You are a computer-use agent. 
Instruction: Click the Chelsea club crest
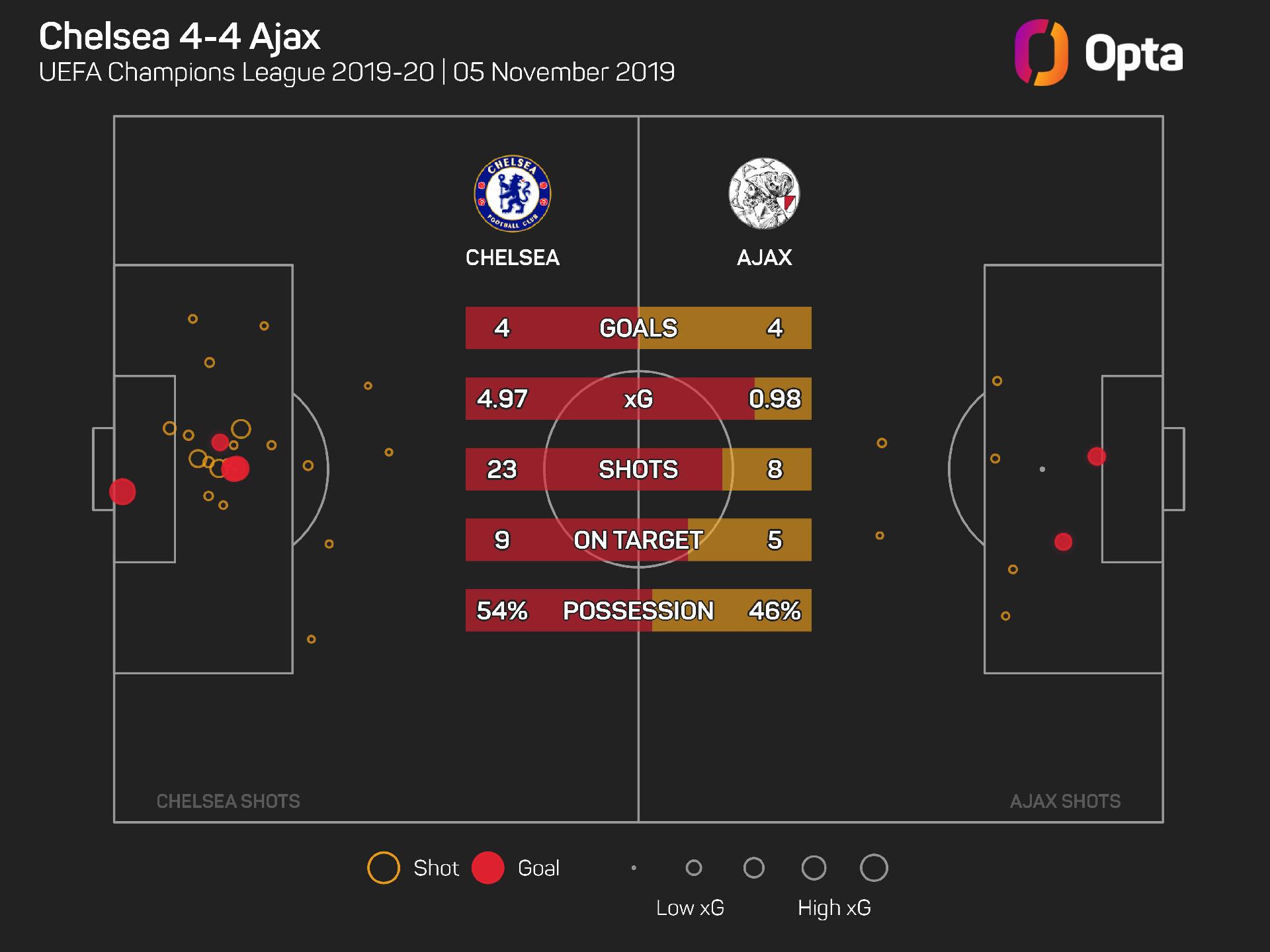click(513, 194)
